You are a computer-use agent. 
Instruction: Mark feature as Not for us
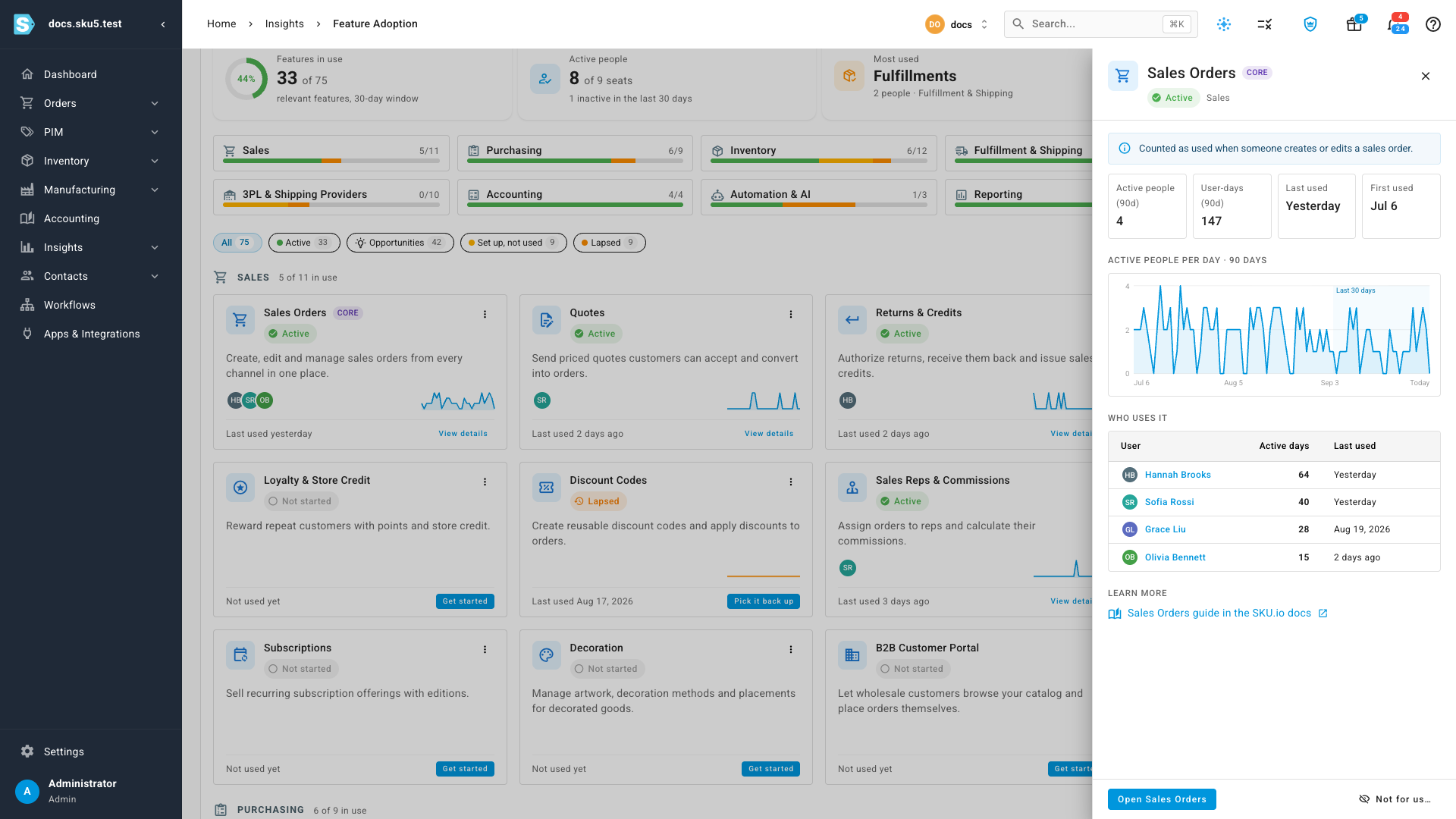(1395, 799)
